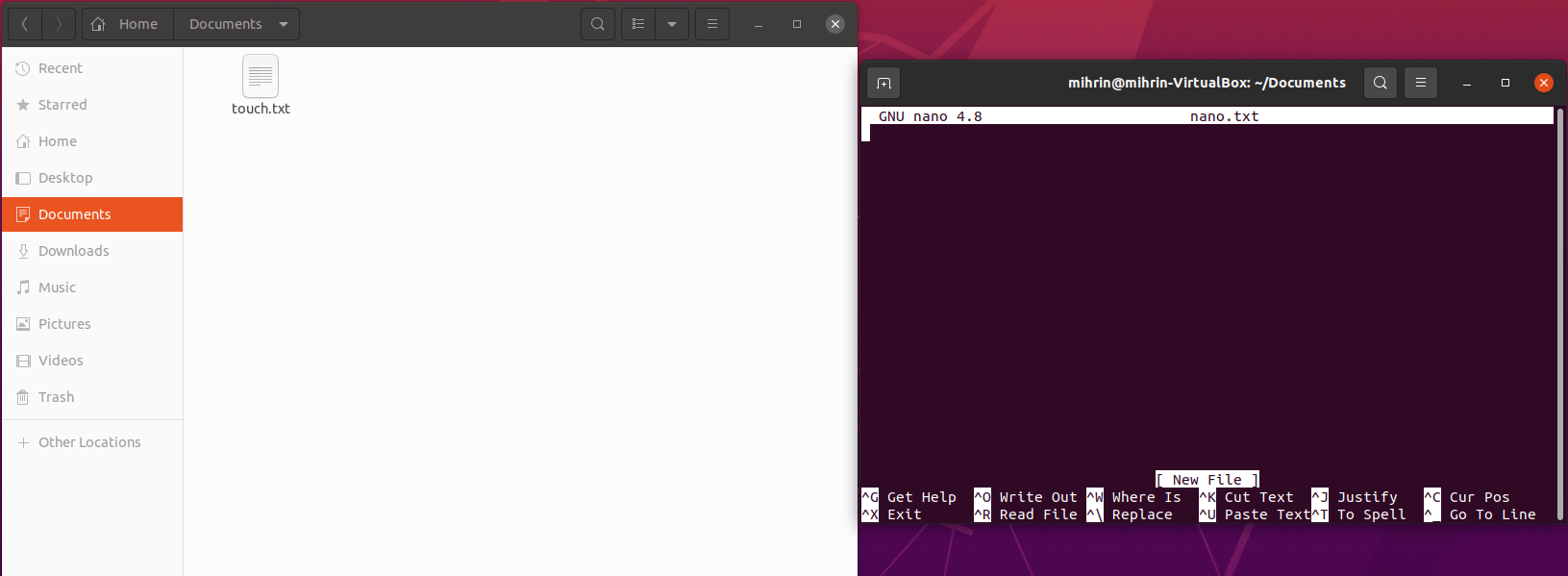Expand Other Locations in sidebar
Viewport: 1568px width, 576px height.
(x=88, y=442)
